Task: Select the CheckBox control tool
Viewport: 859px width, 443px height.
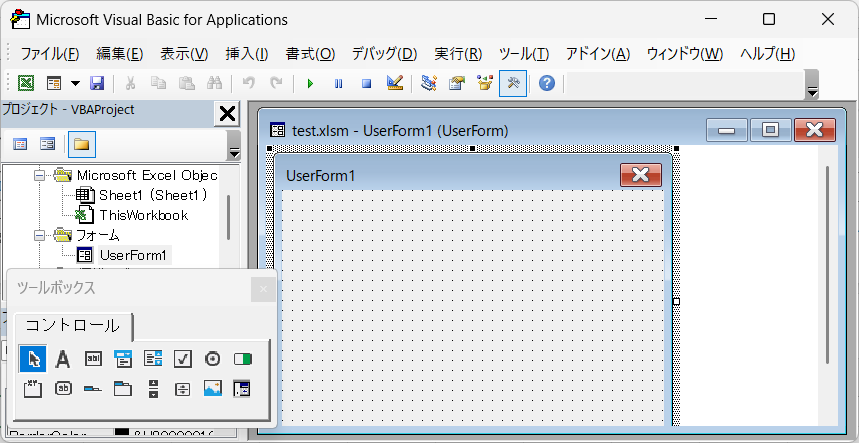Action: click(182, 359)
